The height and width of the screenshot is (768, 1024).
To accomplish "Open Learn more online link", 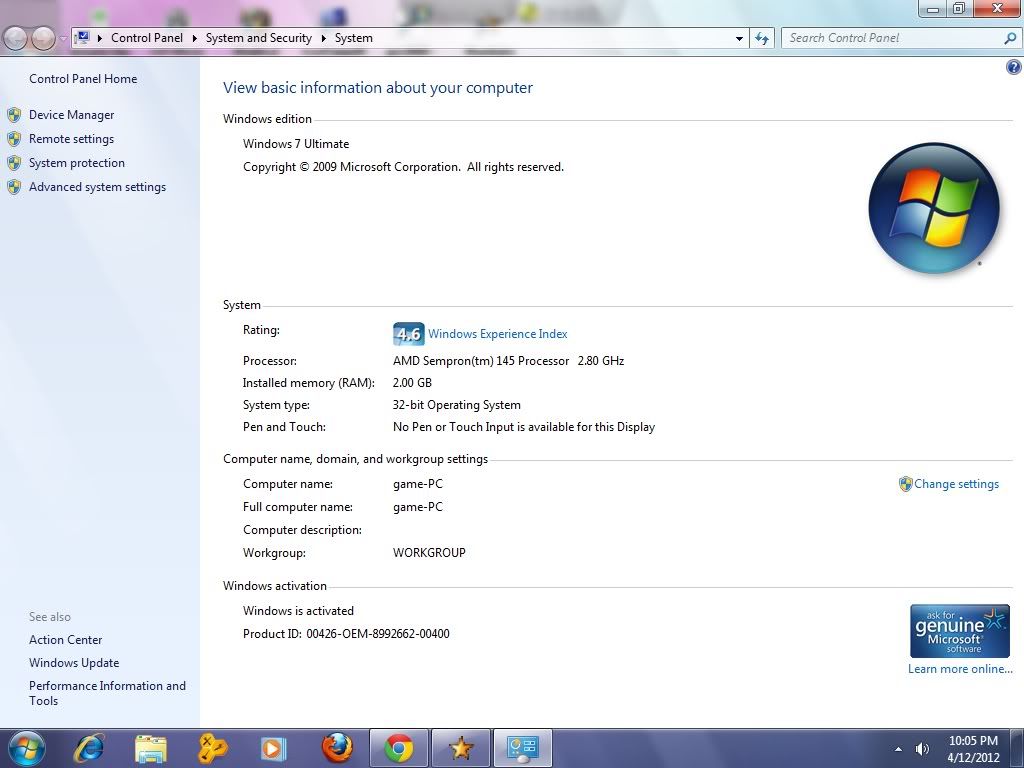I will point(960,669).
